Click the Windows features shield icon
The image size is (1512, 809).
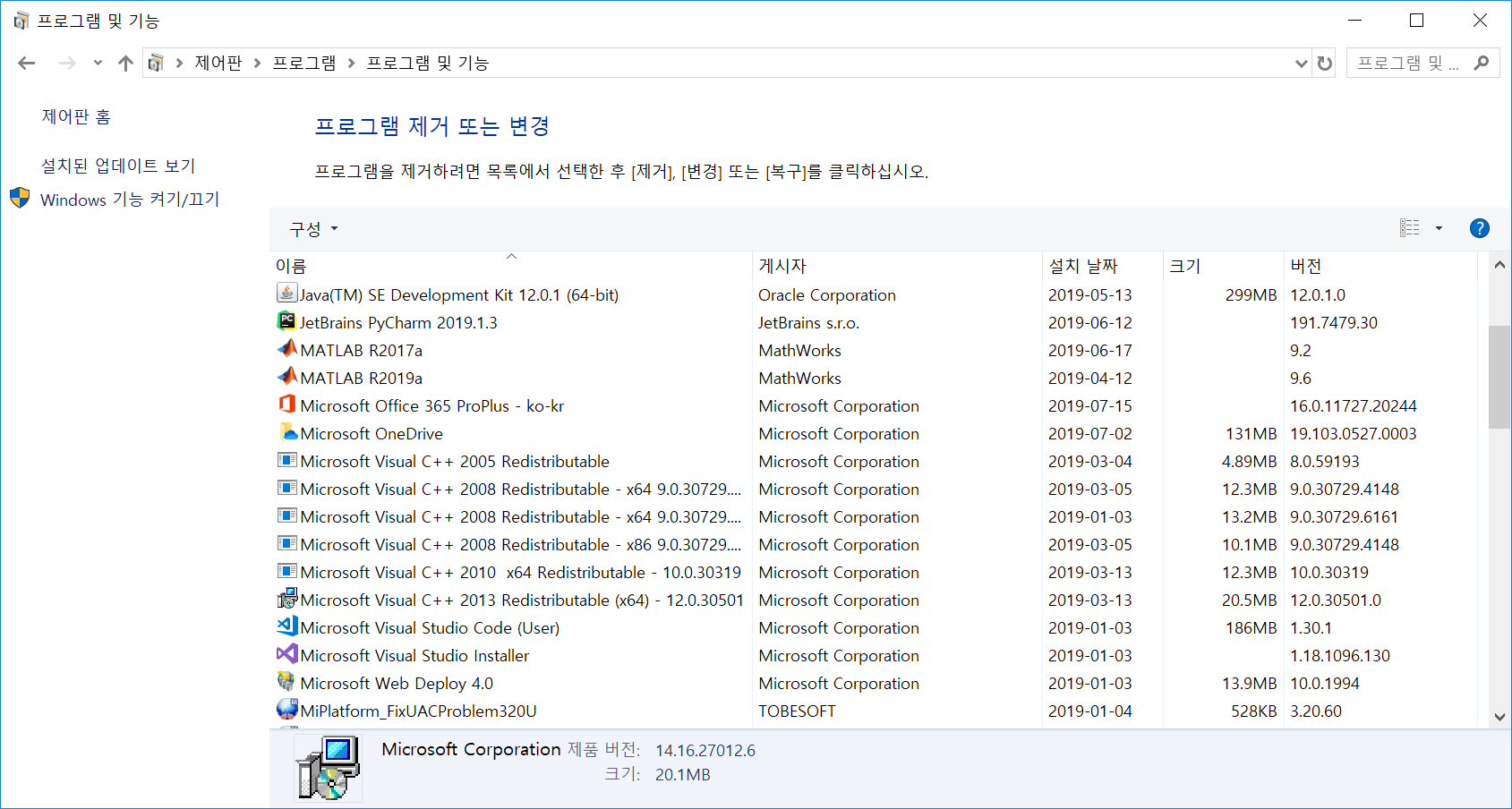(x=20, y=198)
